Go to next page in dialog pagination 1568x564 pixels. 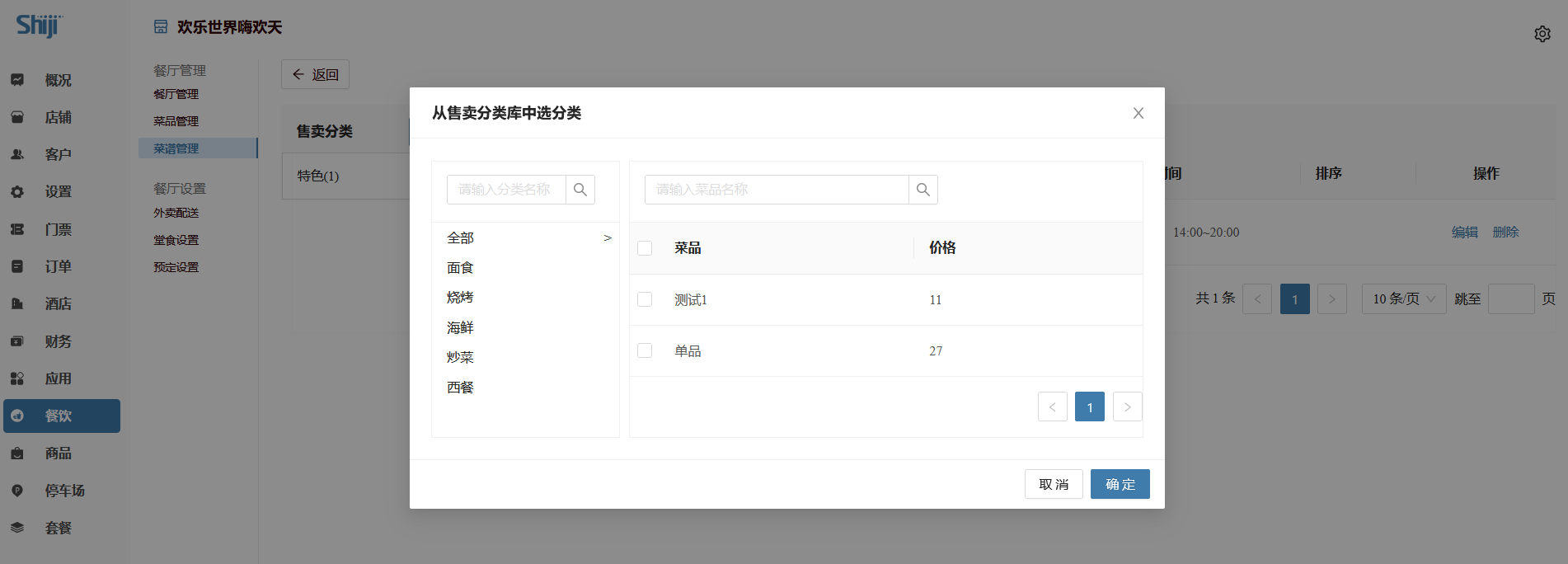pos(1127,407)
